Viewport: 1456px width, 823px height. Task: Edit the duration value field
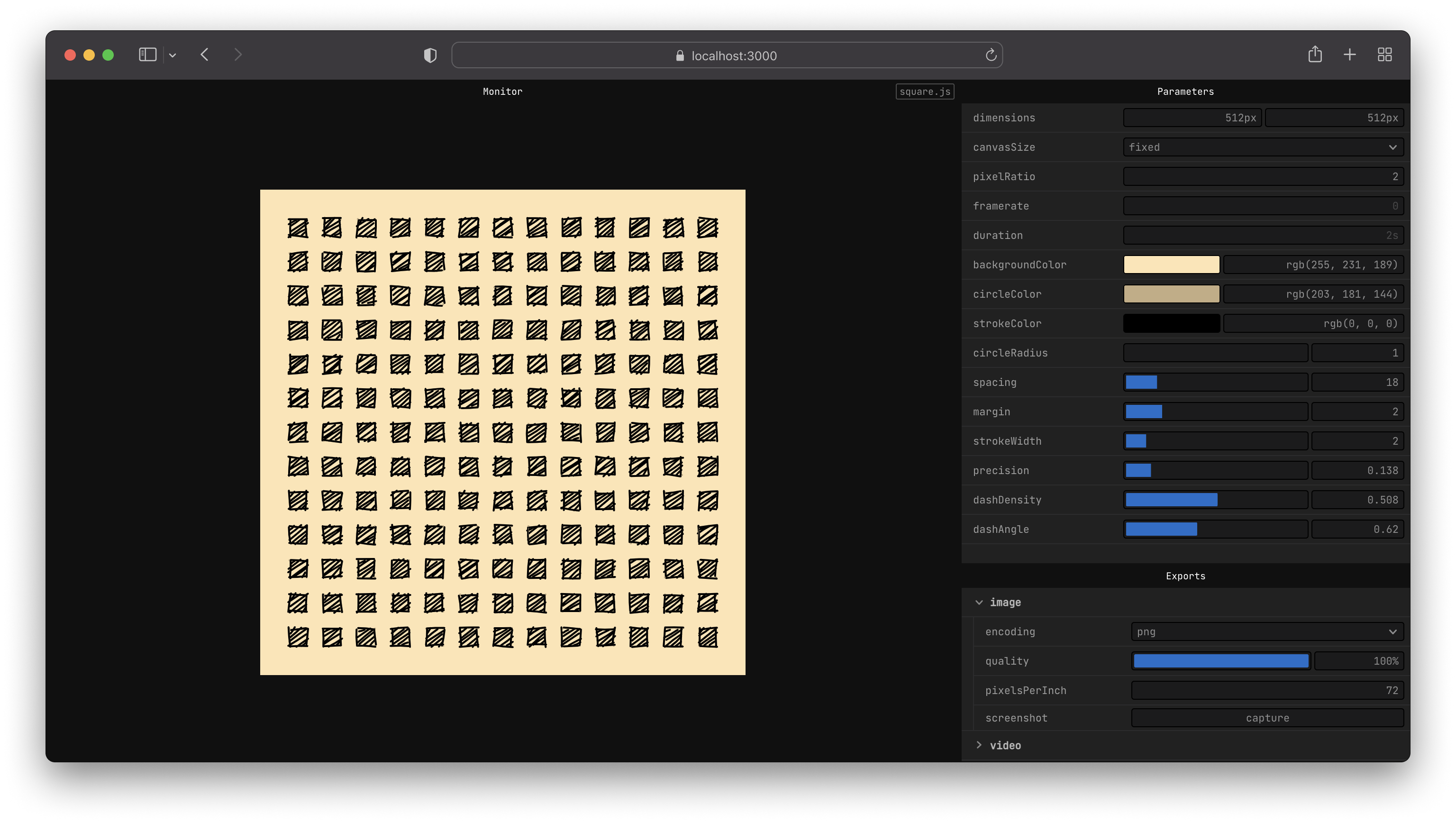pyautogui.click(x=1263, y=235)
